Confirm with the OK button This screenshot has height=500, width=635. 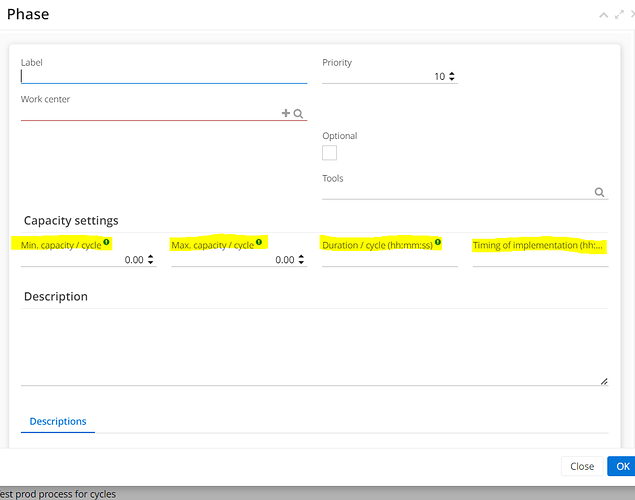(x=622, y=466)
